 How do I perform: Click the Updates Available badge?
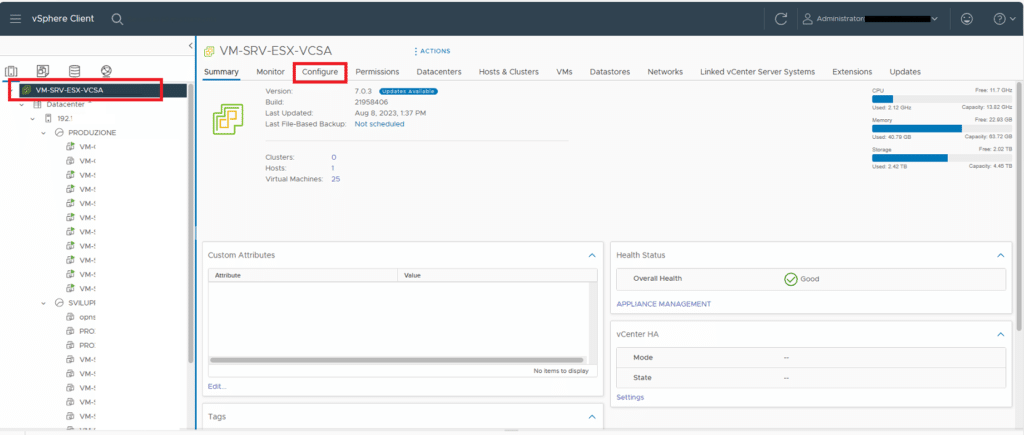point(408,91)
